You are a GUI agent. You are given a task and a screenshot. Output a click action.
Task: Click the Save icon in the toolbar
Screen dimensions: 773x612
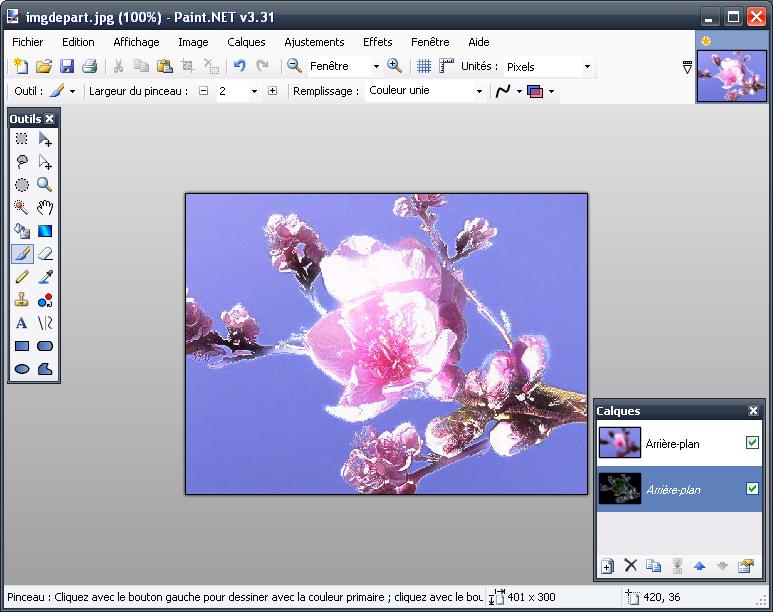coord(67,66)
